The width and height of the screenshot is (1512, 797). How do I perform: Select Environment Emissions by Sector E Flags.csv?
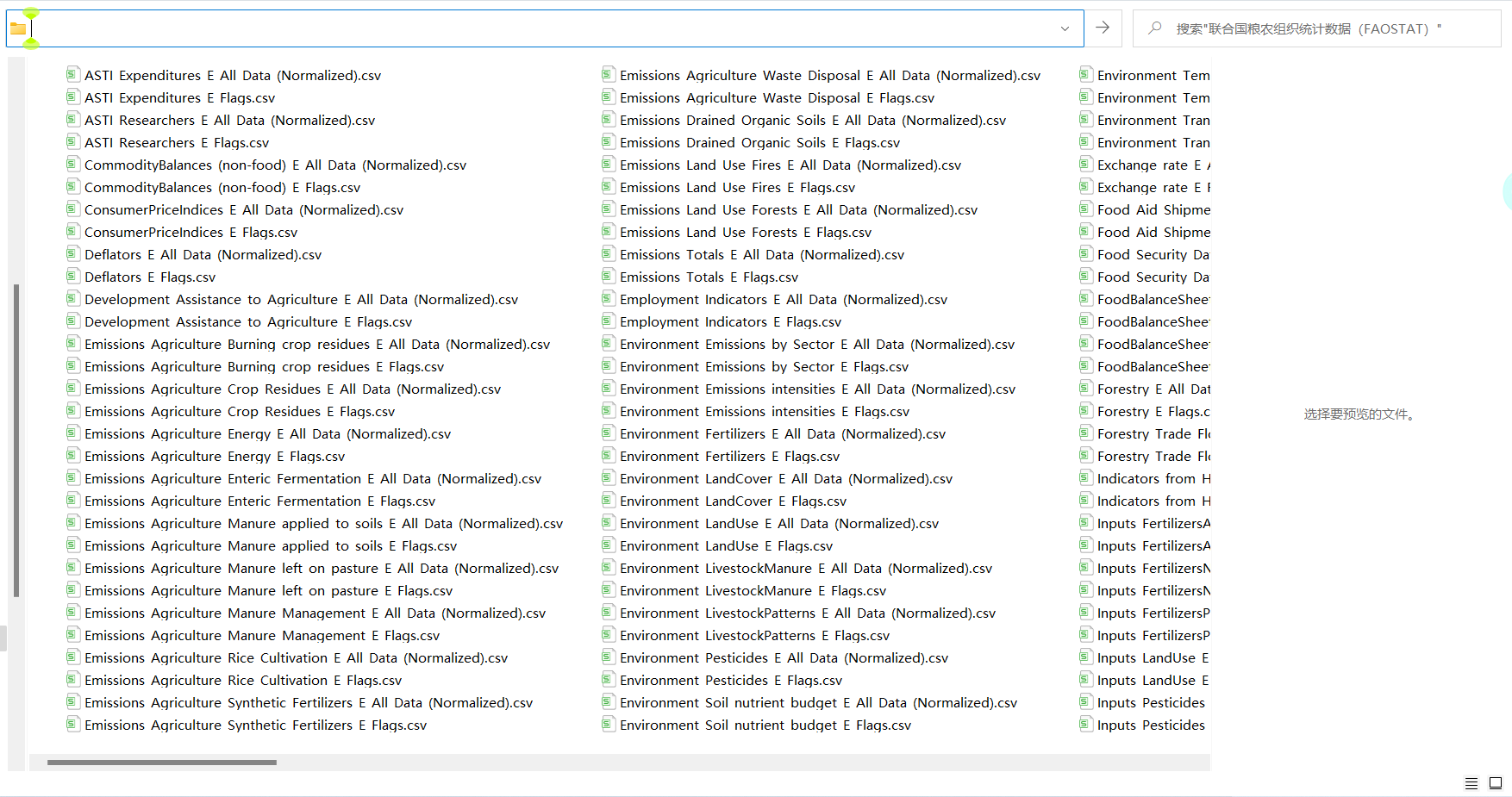765,367
